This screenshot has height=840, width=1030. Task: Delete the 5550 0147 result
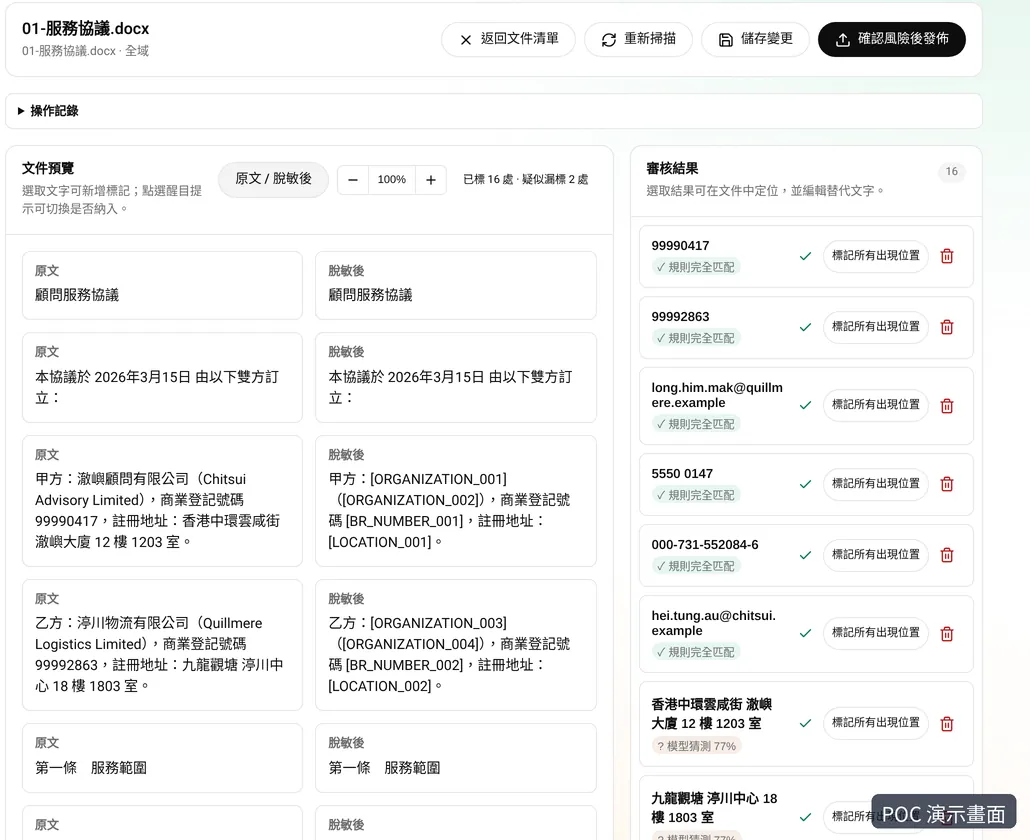point(947,484)
